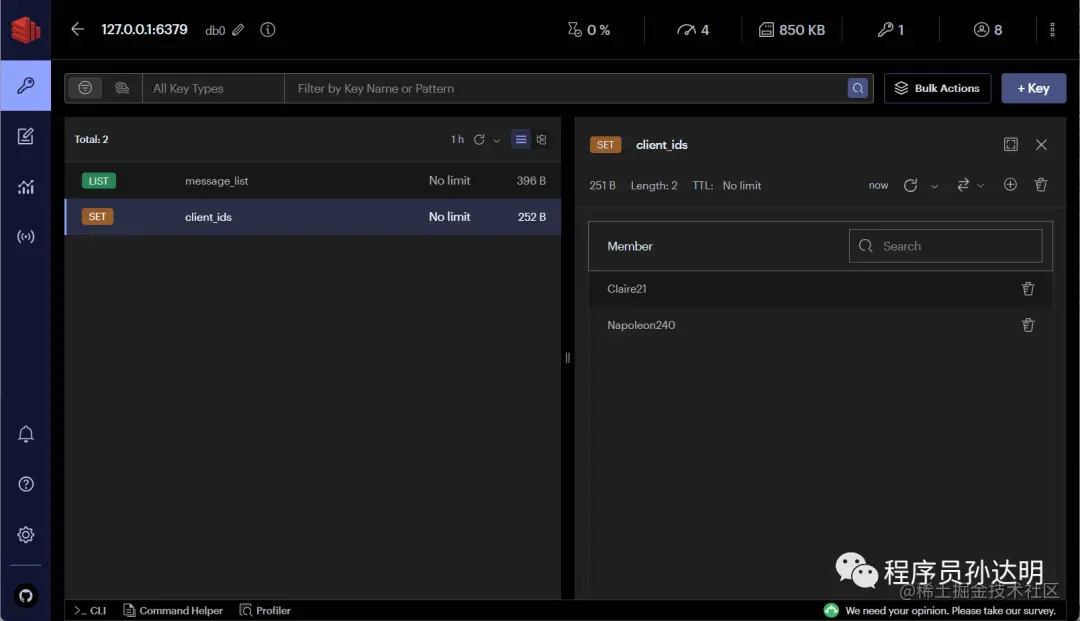
Task: Click the panel resize handle between panes
Action: (x=568, y=357)
